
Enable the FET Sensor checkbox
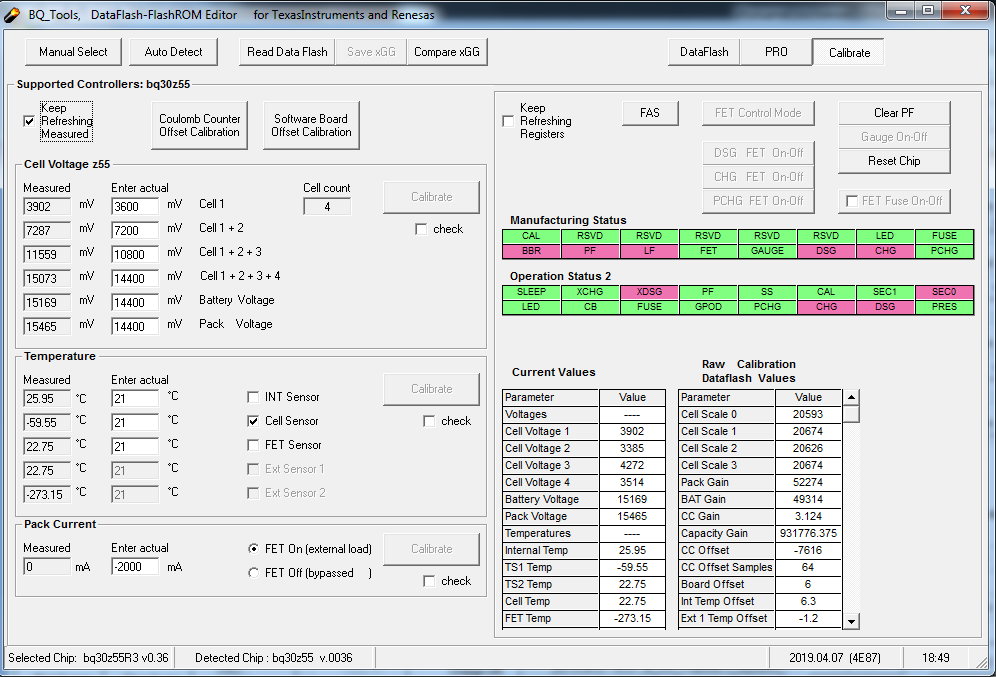253,445
